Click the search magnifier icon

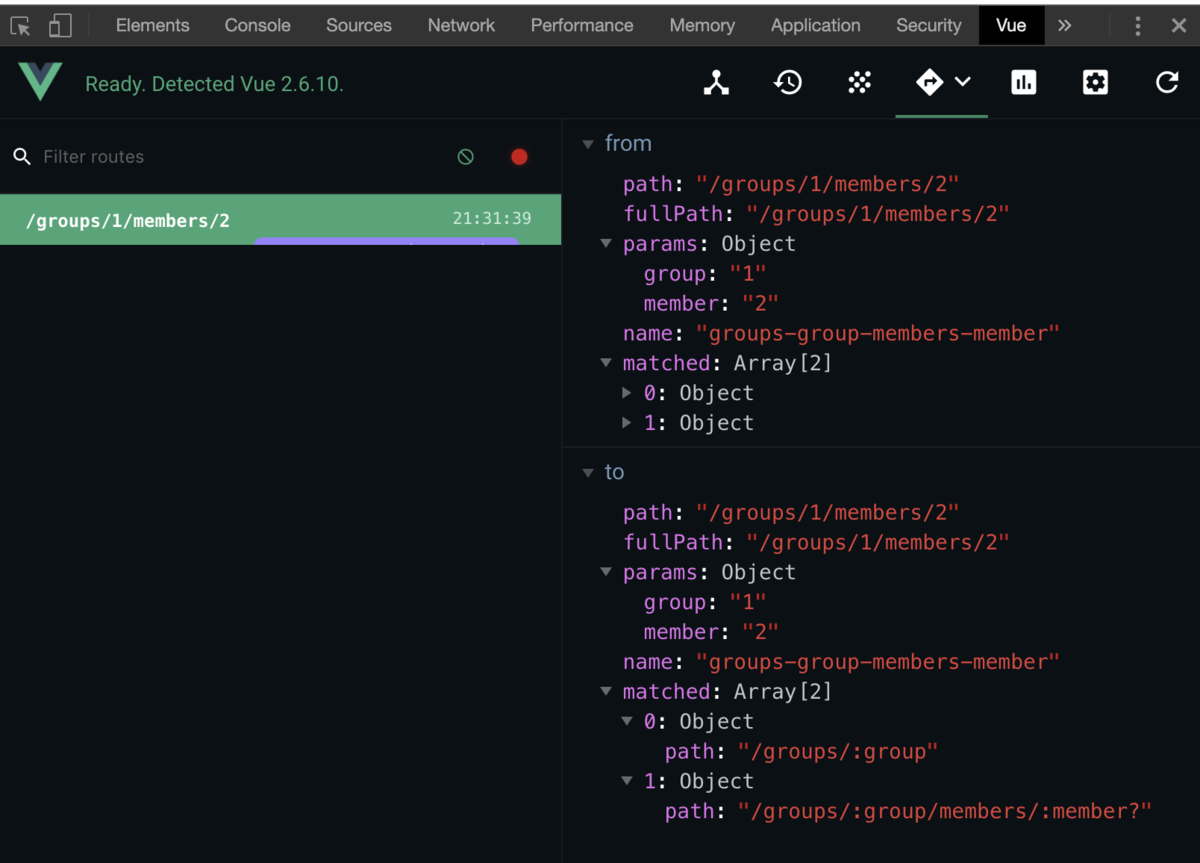[x=21, y=157]
